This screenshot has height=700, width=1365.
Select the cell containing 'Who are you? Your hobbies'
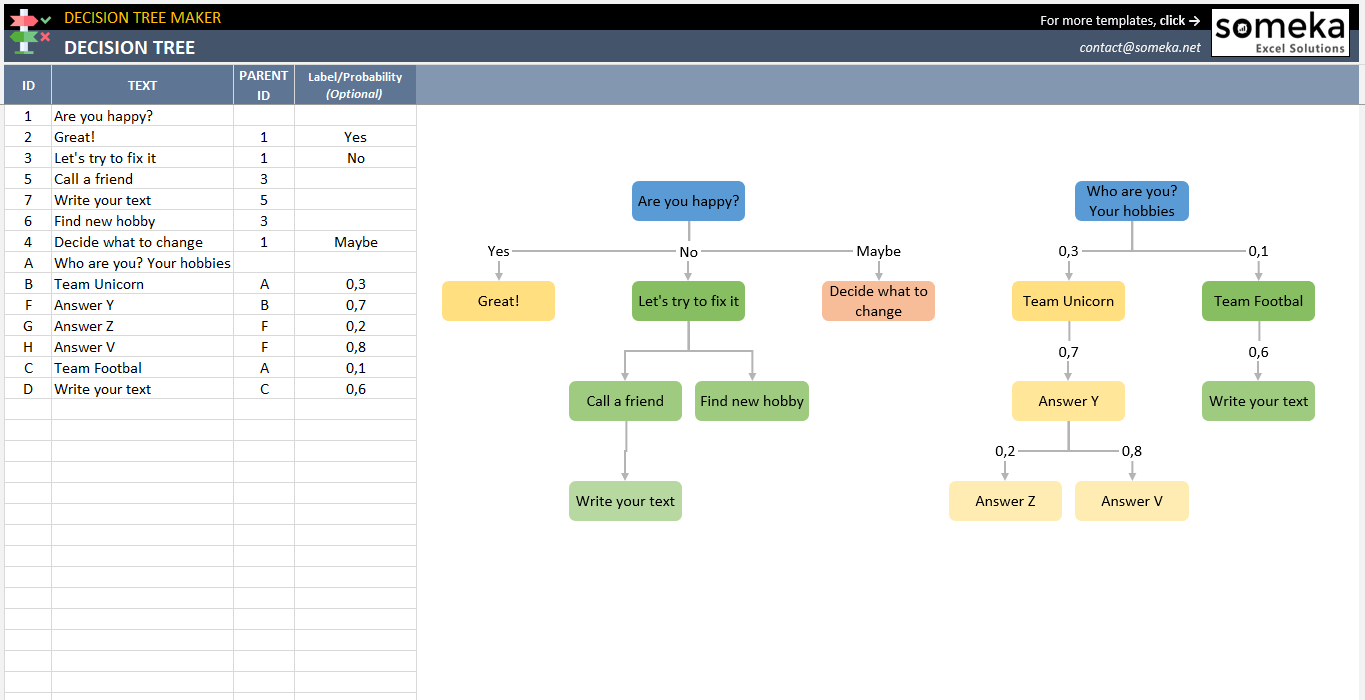click(x=142, y=262)
